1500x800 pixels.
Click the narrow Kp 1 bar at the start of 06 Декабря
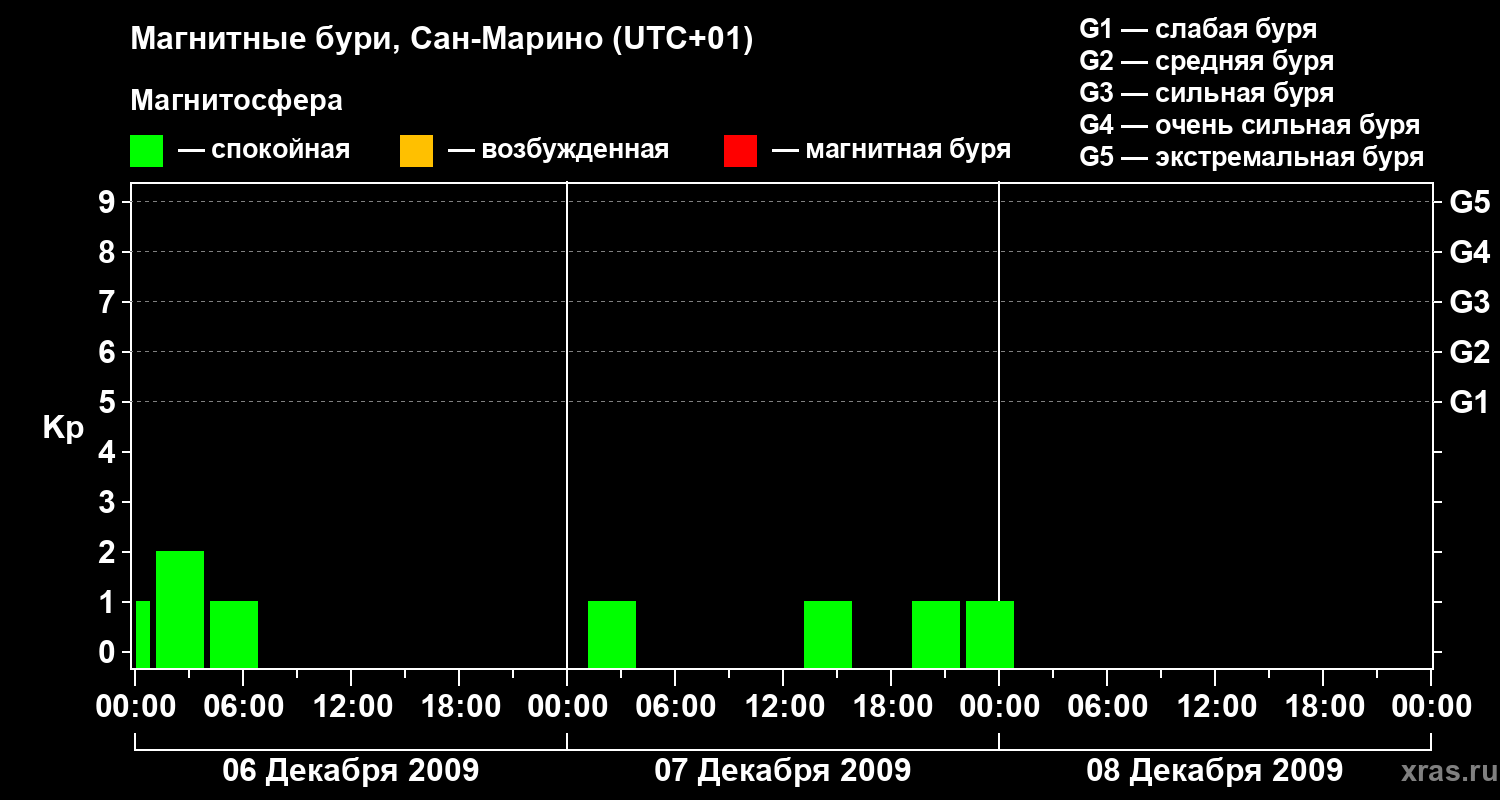[143, 634]
